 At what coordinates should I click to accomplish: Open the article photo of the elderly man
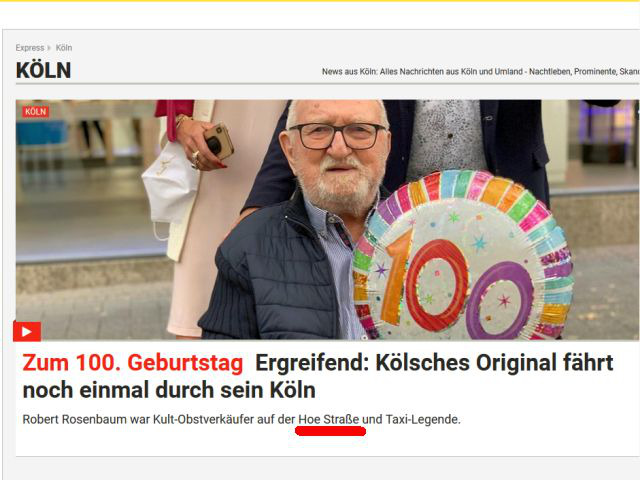pyautogui.click(x=327, y=220)
